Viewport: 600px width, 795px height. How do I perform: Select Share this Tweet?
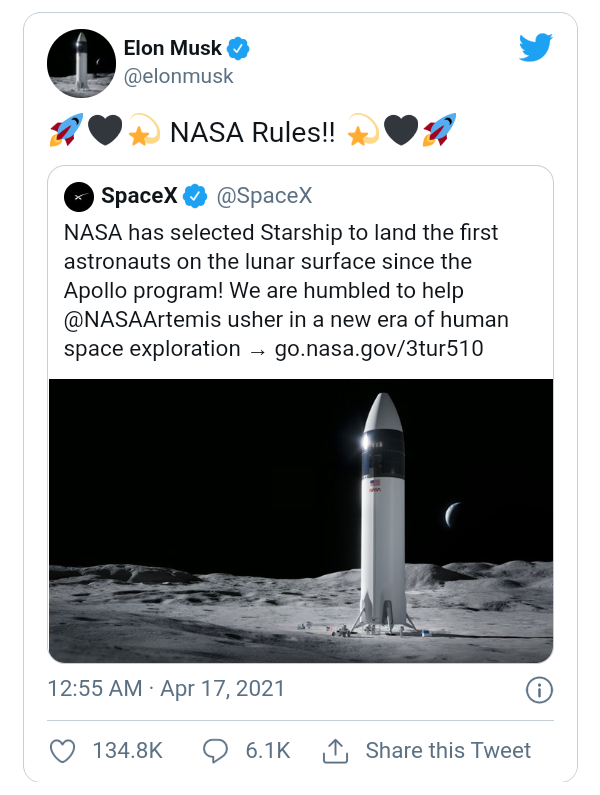click(448, 751)
